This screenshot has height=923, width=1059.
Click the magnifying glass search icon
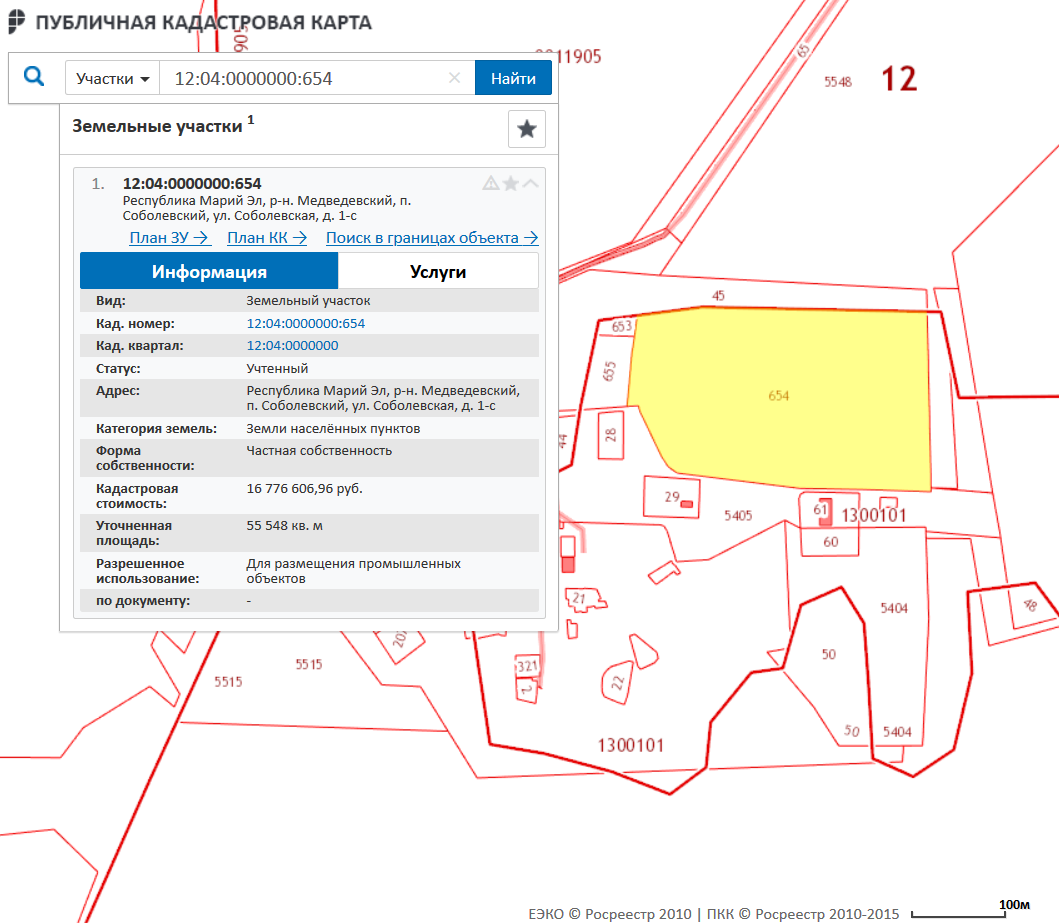pos(34,76)
